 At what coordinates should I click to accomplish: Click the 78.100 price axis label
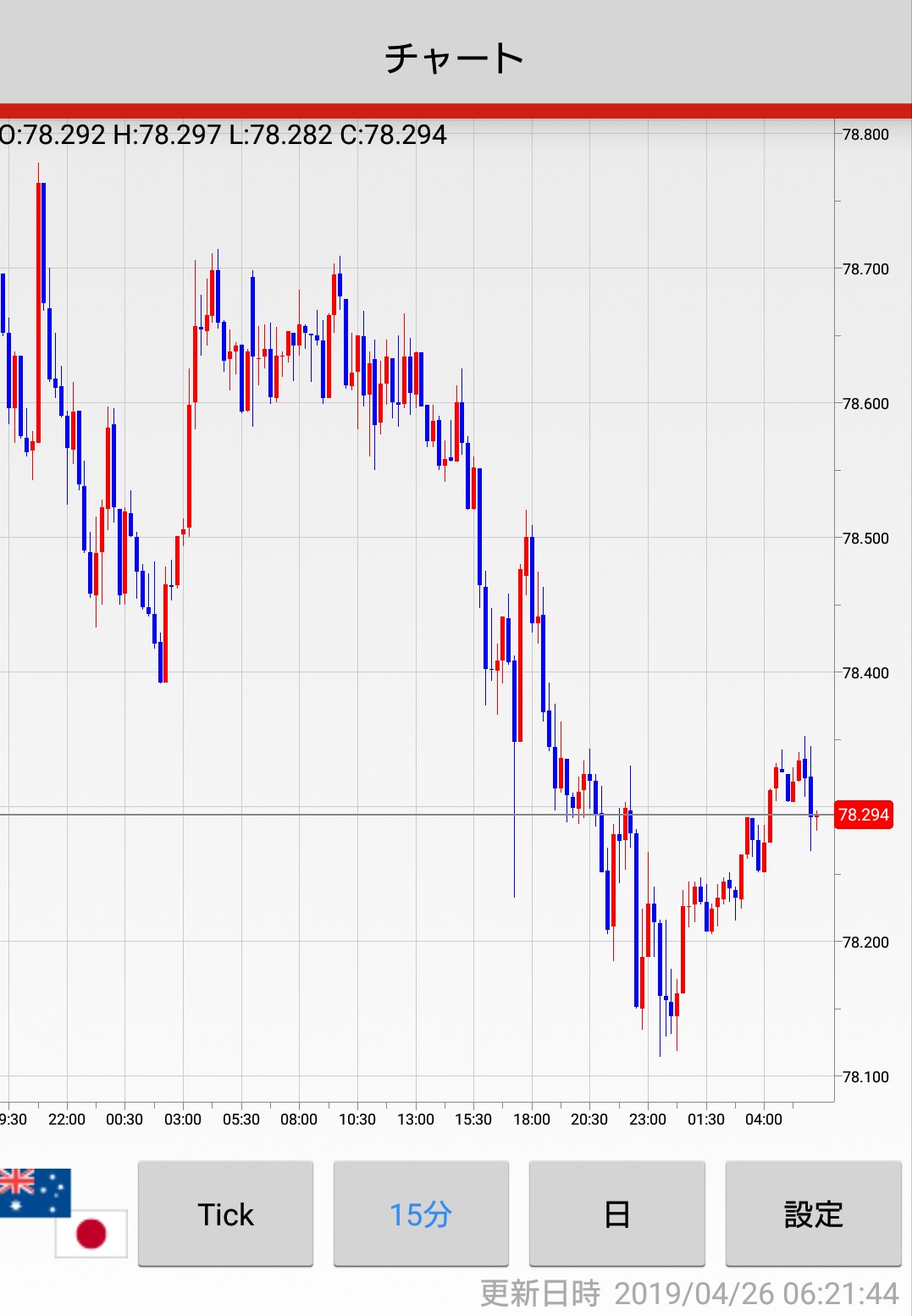(865, 1077)
